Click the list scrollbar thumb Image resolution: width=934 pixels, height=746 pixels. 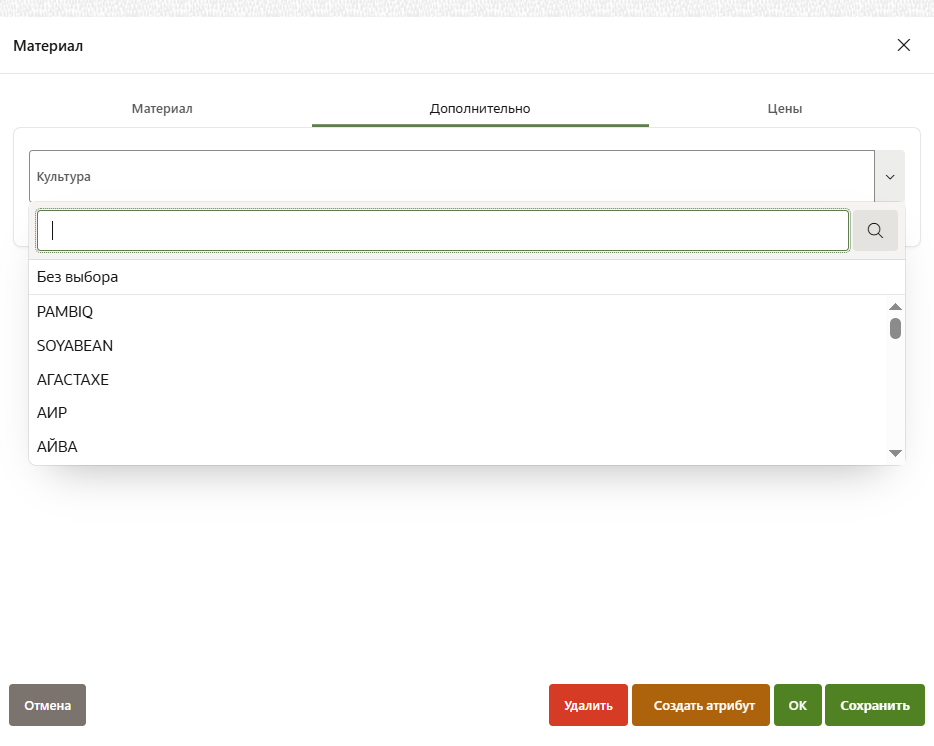895,328
